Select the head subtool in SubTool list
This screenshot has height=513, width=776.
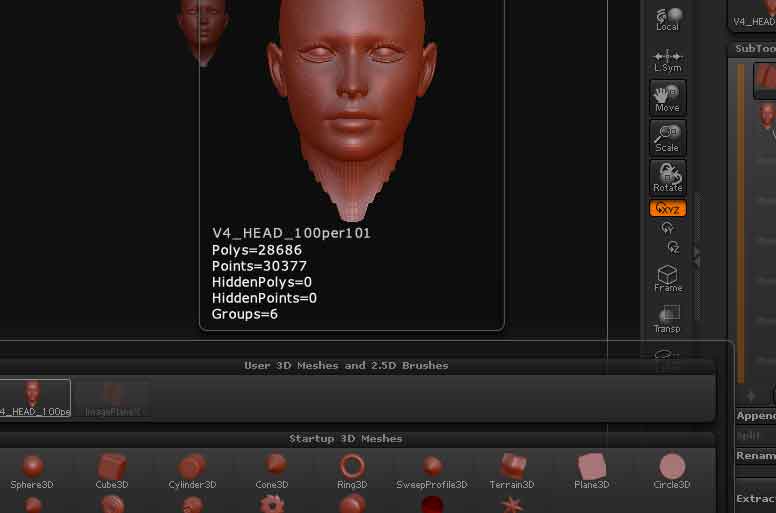766,116
